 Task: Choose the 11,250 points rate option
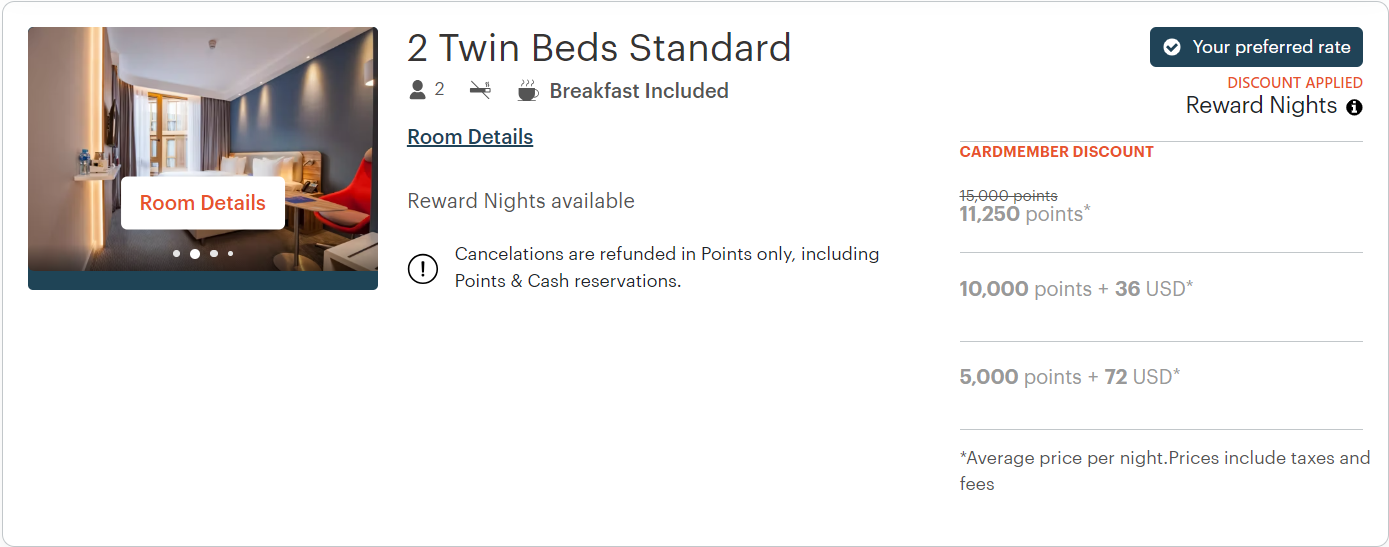(x=1021, y=213)
